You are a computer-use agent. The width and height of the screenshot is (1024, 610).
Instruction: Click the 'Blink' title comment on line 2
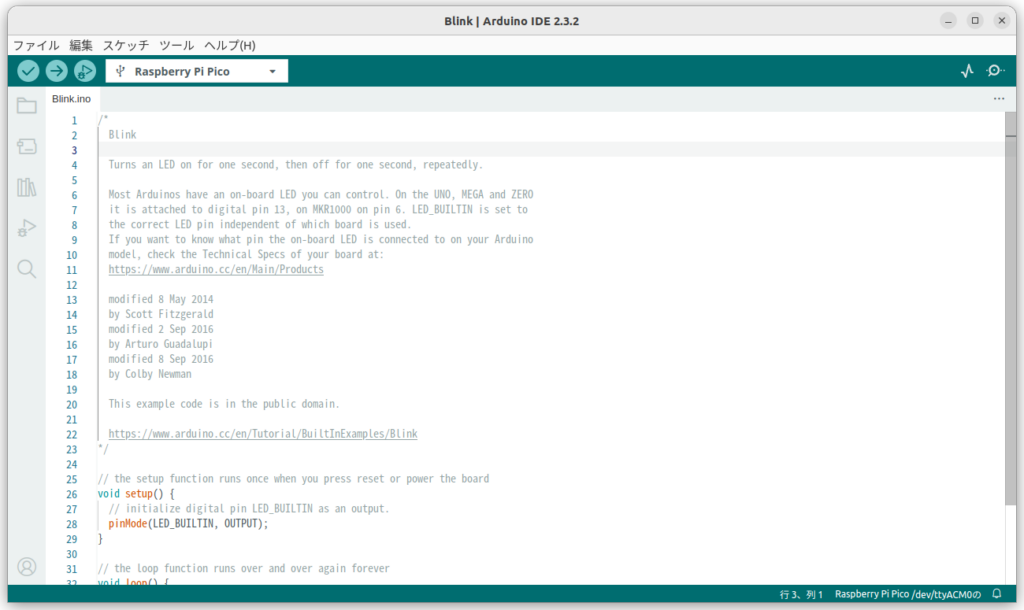[122, 135]
